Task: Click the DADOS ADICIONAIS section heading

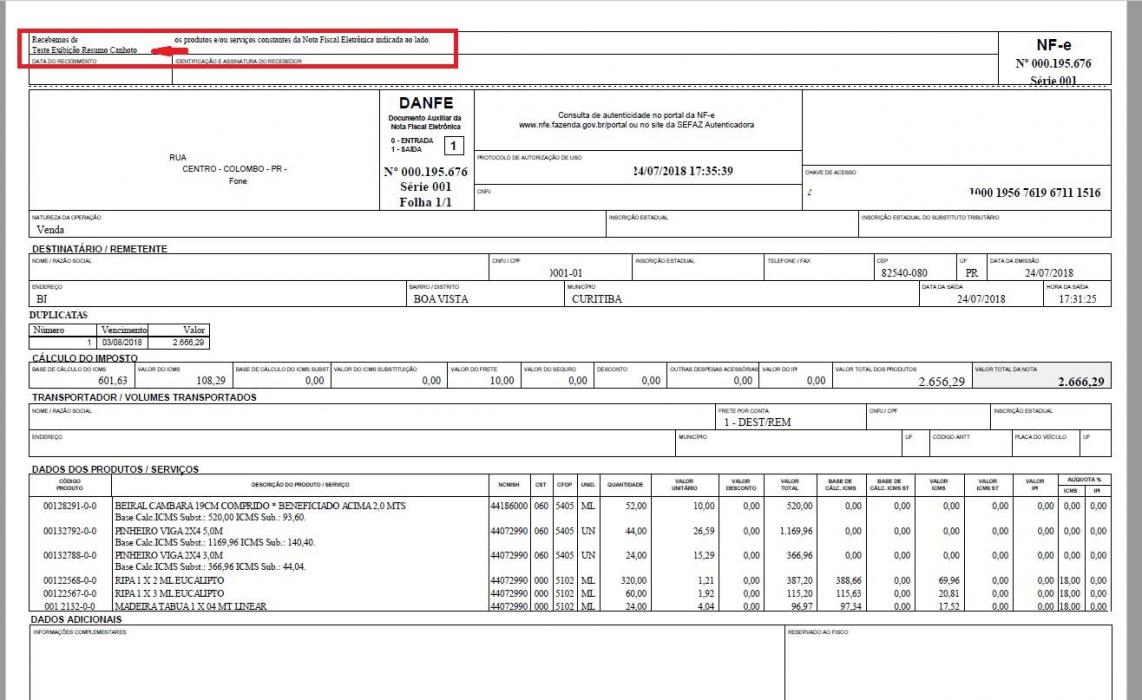Action: click(76, 619)
